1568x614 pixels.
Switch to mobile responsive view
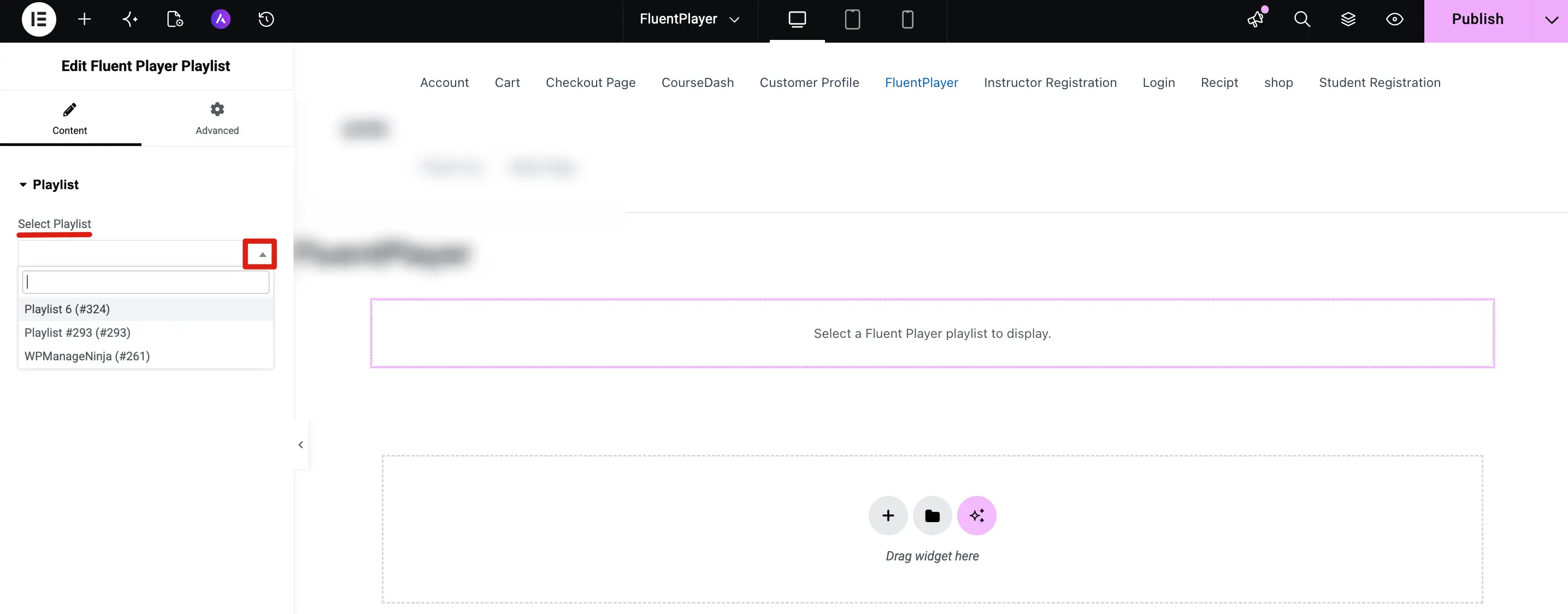coord(907,20)
